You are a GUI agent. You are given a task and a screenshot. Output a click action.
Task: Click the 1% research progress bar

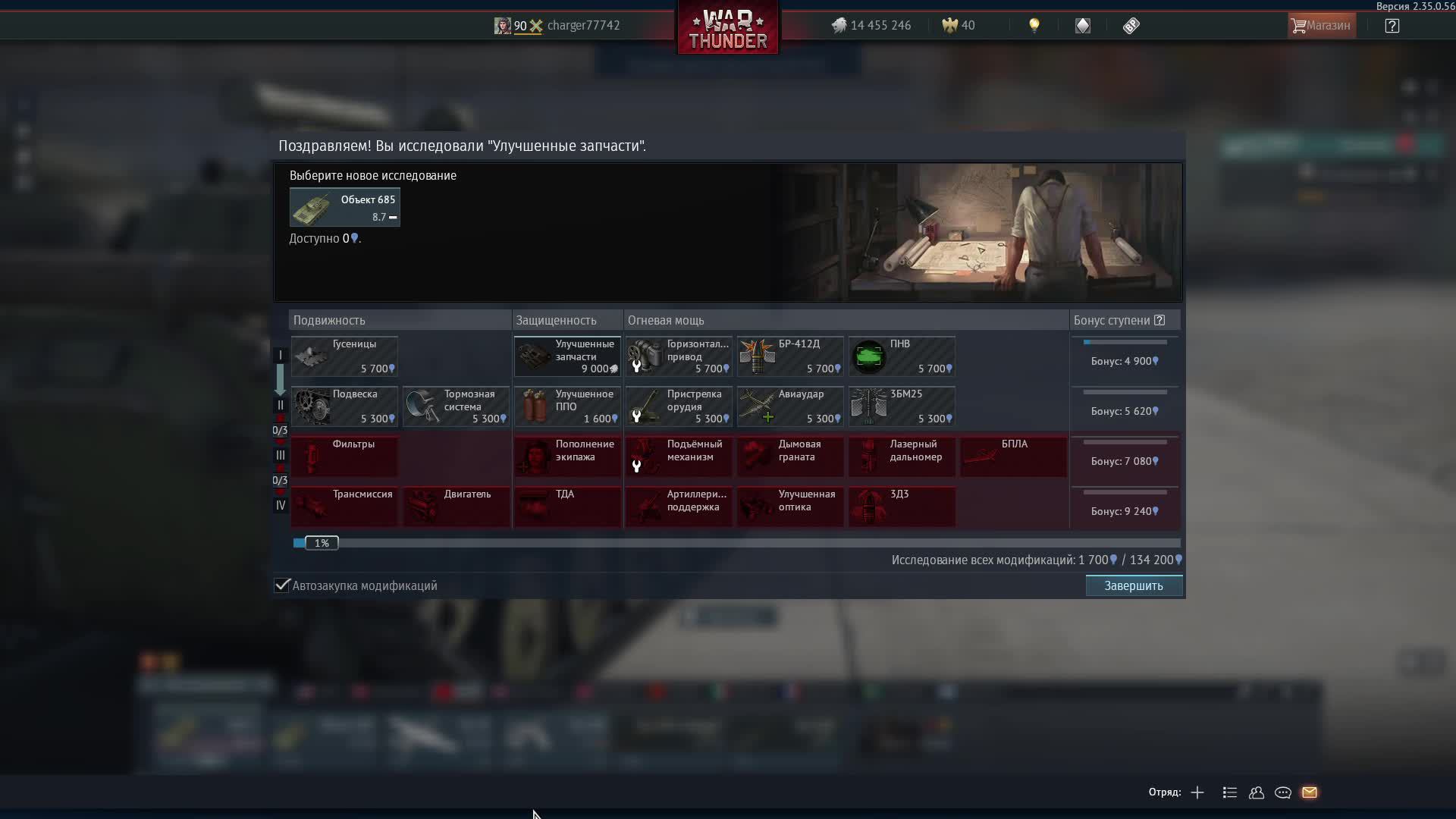click(322, 543)
